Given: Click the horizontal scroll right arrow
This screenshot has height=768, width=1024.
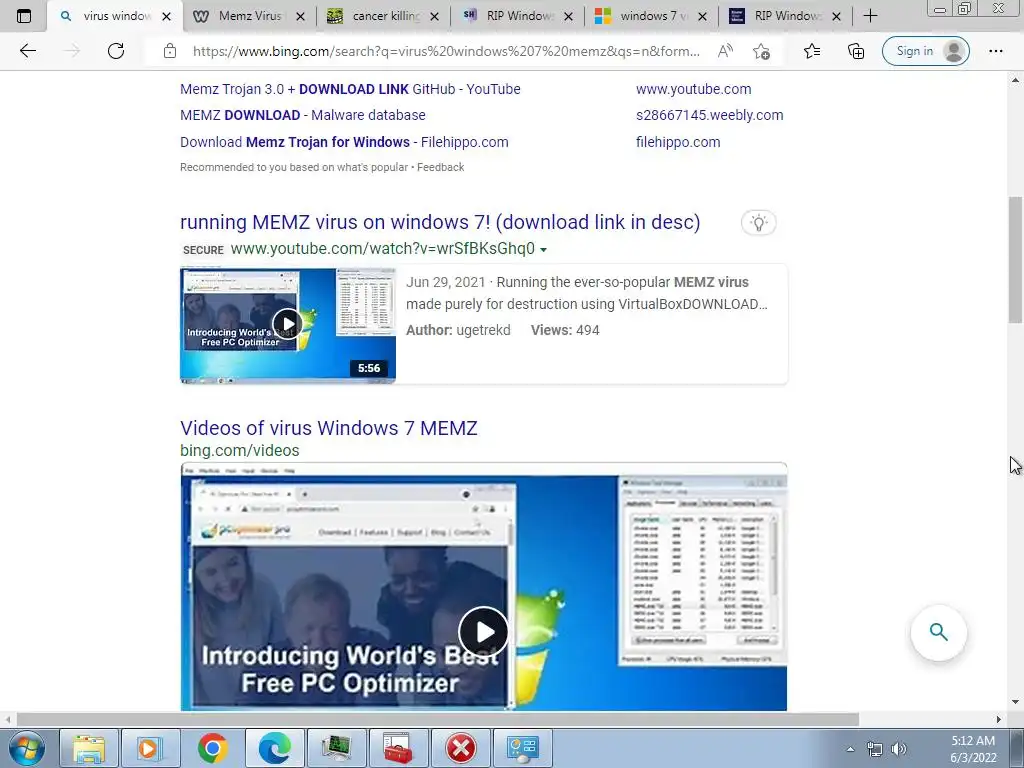Looking at the screenshot, I should (999, 719).
